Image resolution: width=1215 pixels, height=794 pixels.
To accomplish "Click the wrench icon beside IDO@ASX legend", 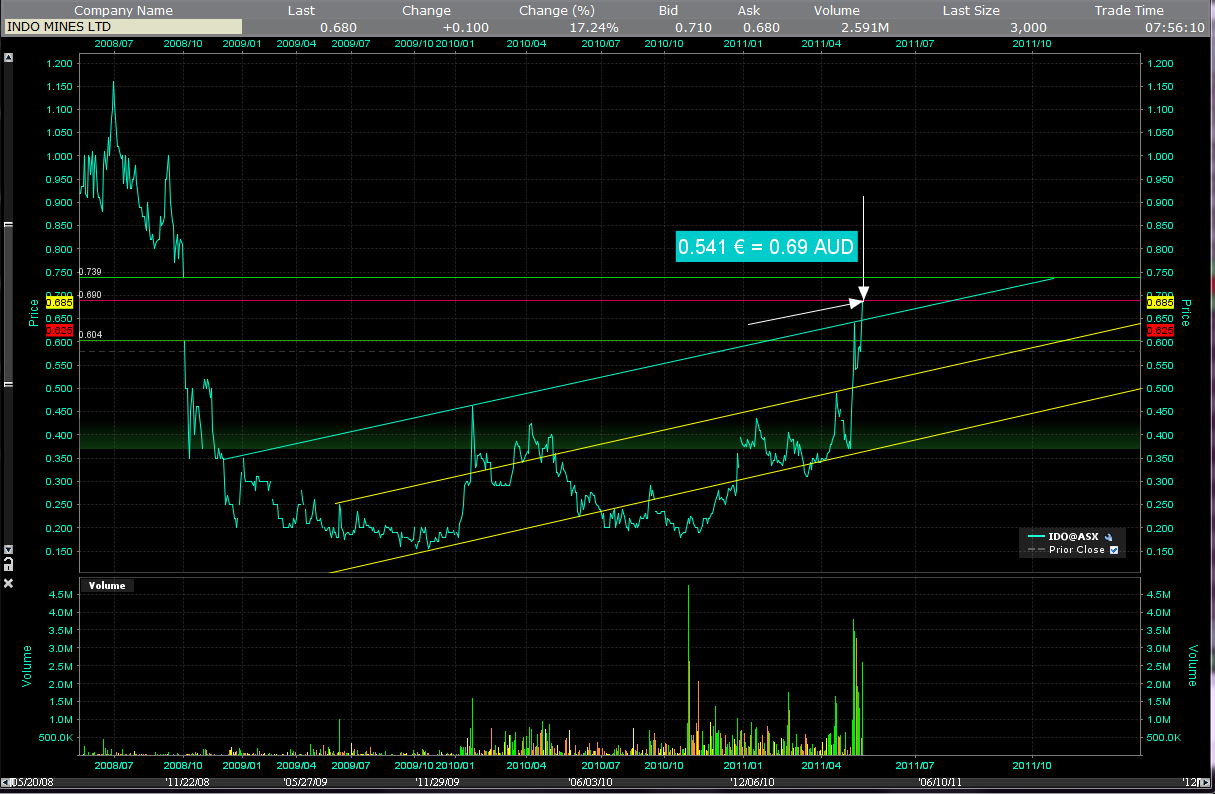I will (x=1109, y=537).
